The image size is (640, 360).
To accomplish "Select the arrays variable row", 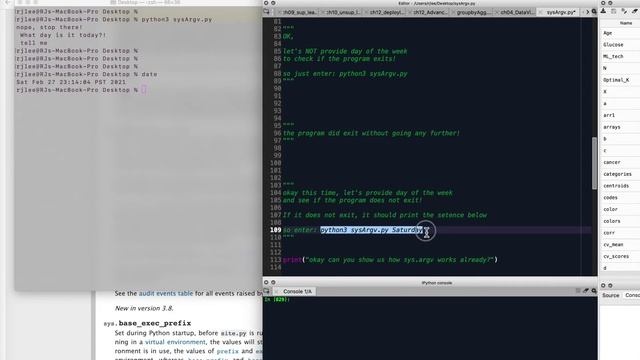I will (x=620, y=127).
